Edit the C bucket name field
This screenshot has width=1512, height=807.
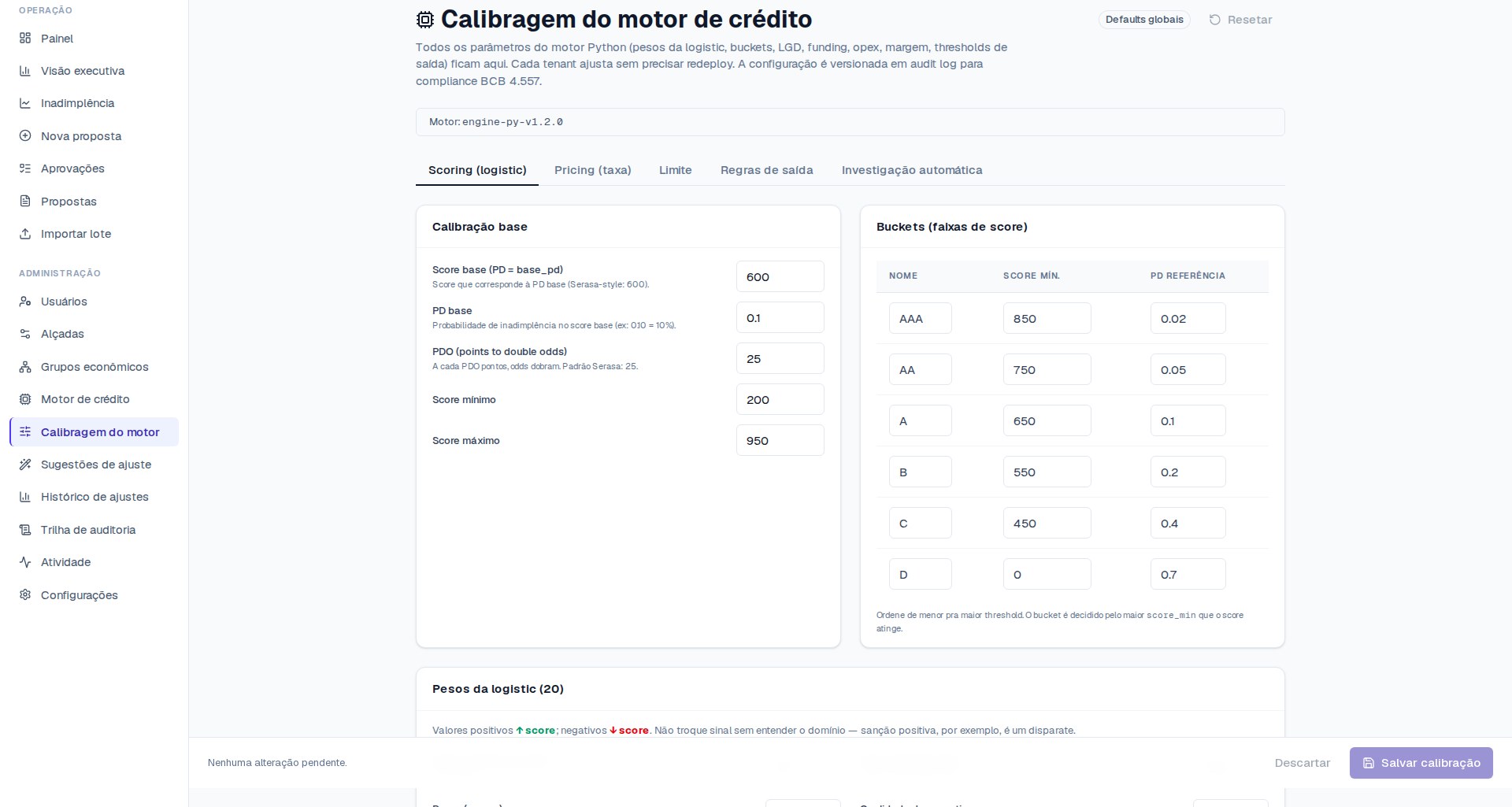921,524
